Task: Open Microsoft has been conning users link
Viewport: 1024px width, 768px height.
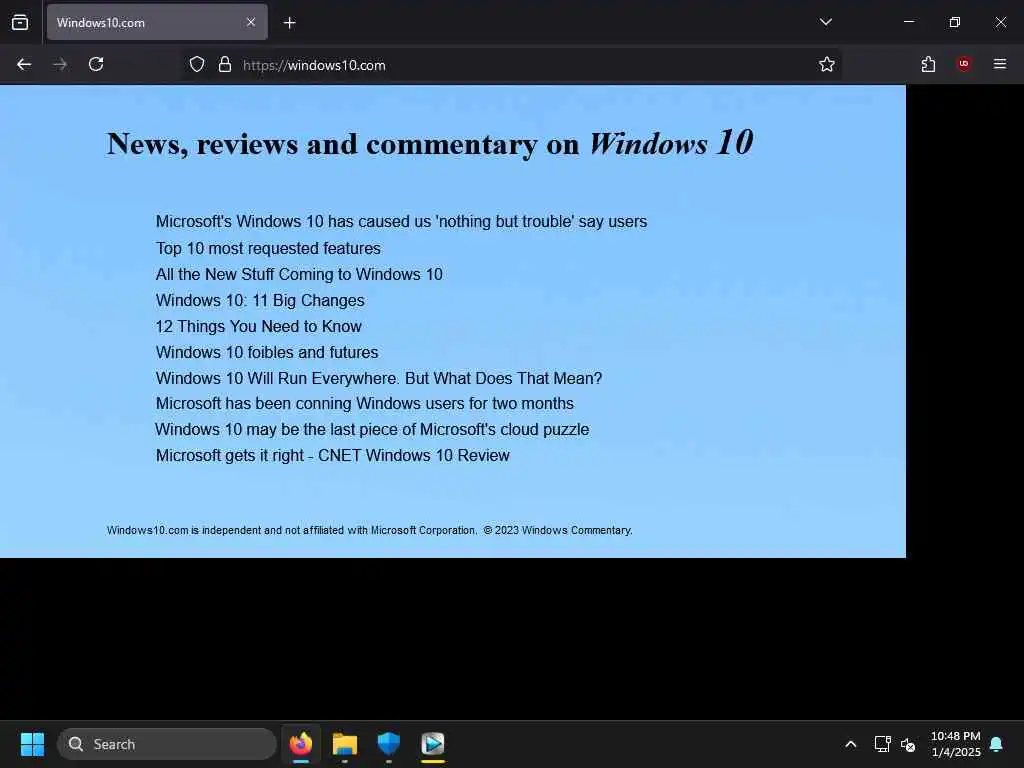Action: pyautogui.click(x=364, y=404)
